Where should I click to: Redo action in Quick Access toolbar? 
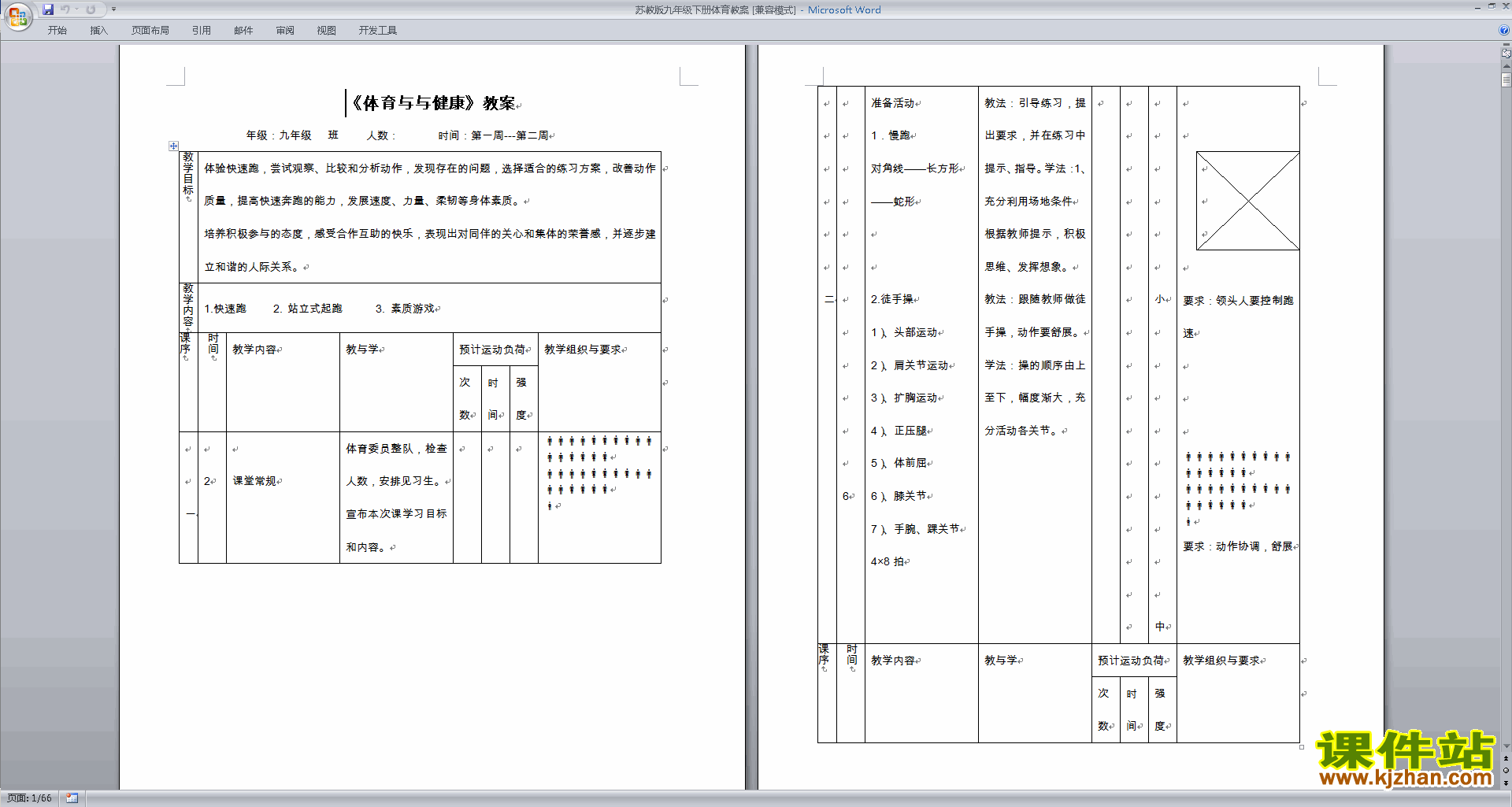coord(91,9)
